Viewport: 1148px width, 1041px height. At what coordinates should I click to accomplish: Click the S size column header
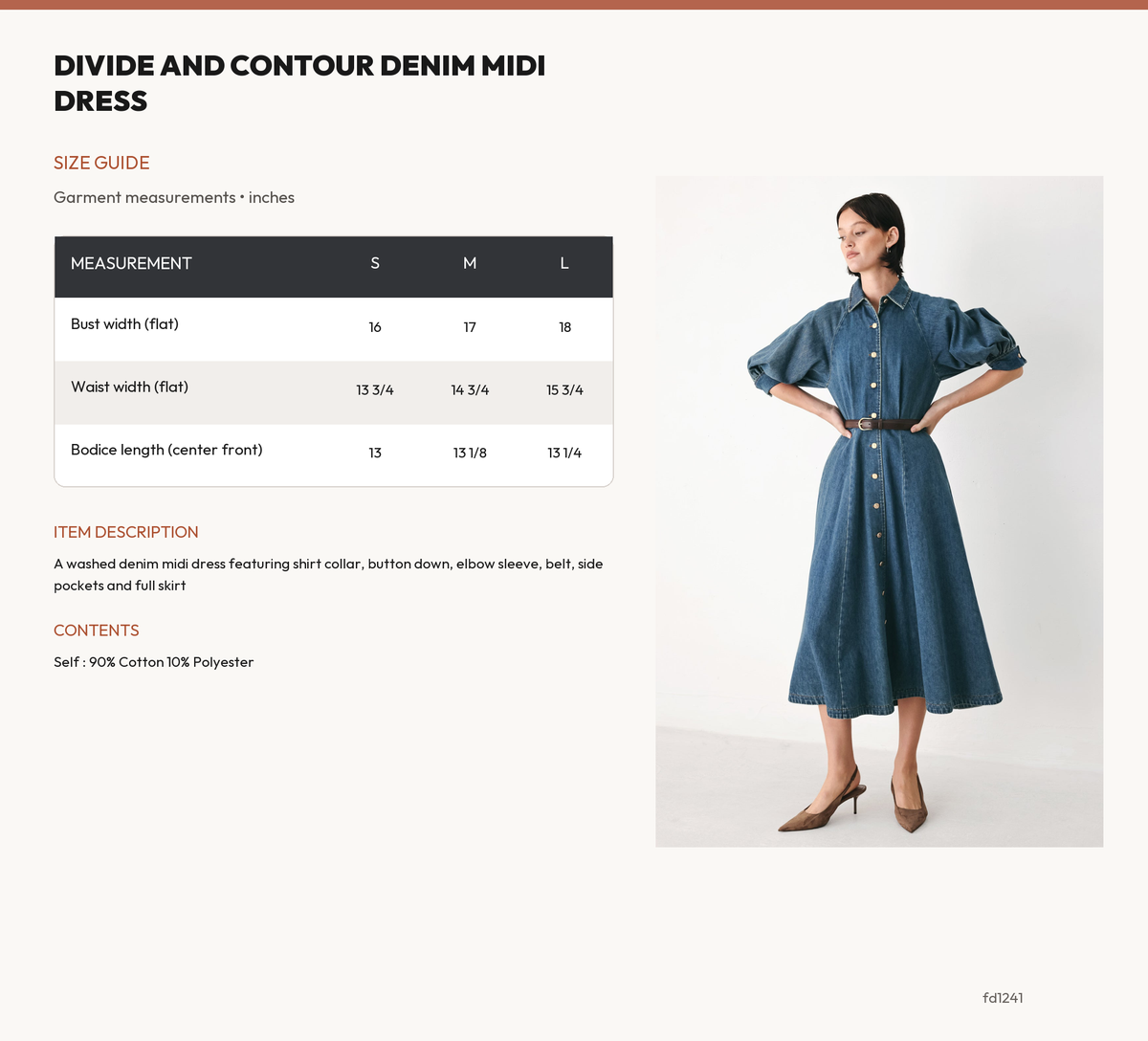pyautogui.click(x=375, y=263)
